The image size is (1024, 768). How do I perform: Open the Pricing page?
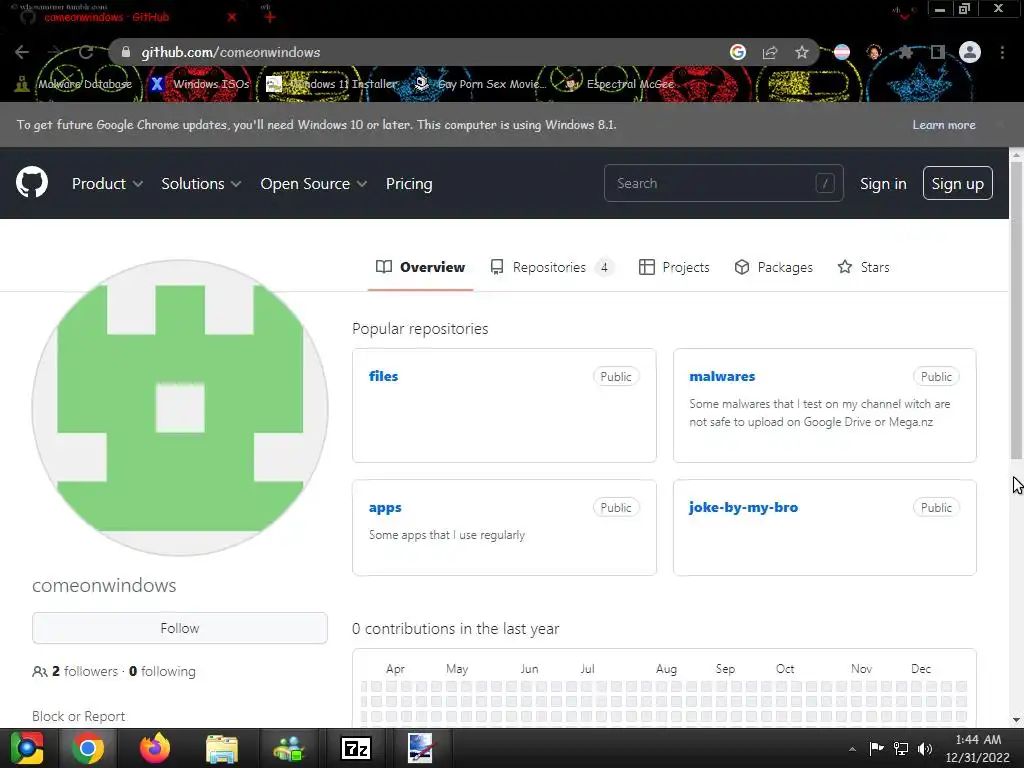click(409, 184)
